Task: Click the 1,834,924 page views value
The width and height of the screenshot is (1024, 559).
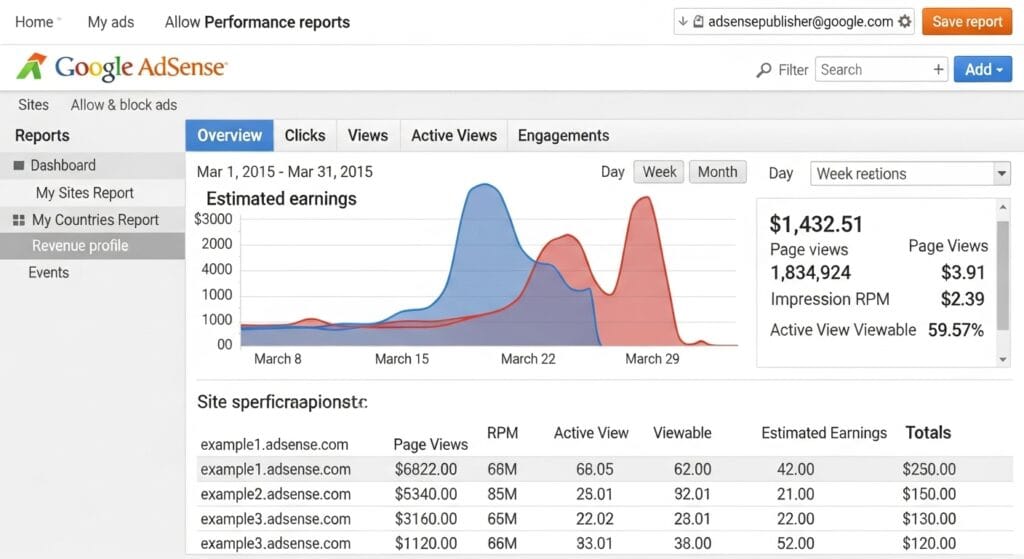Action: pos(810,272)
